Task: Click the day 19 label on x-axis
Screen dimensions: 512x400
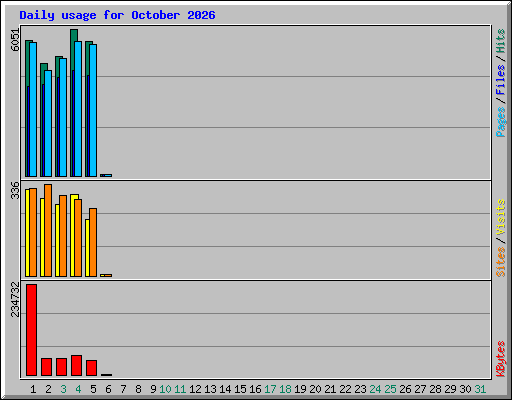Action: [x=300, y=389]
